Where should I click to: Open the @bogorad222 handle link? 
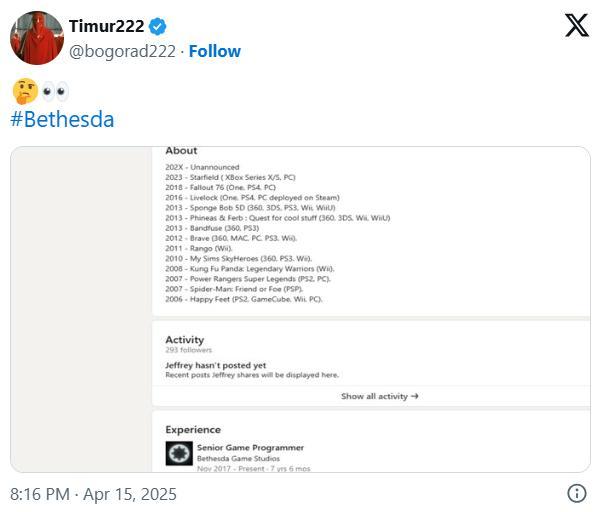(122, 51)
